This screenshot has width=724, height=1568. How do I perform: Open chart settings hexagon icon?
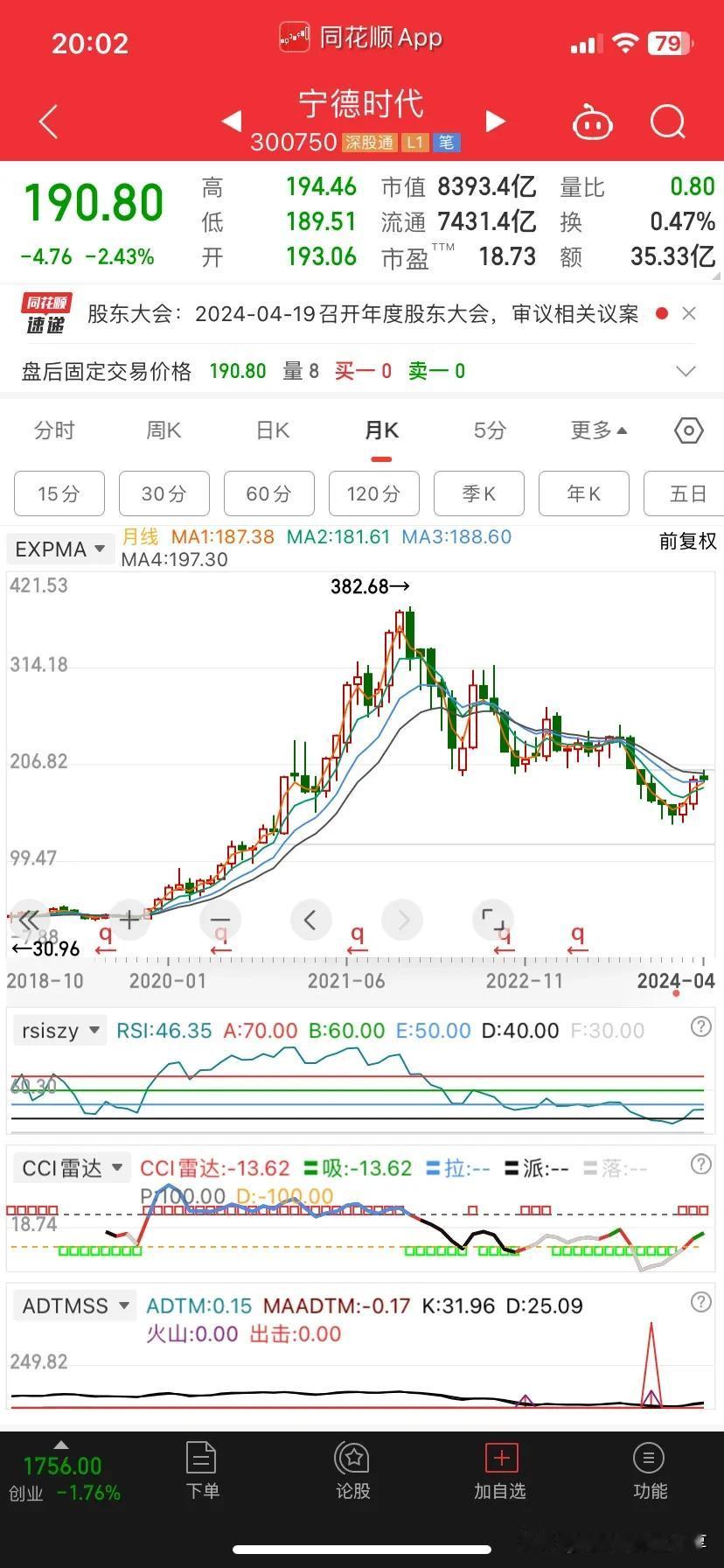pos(689,430)
